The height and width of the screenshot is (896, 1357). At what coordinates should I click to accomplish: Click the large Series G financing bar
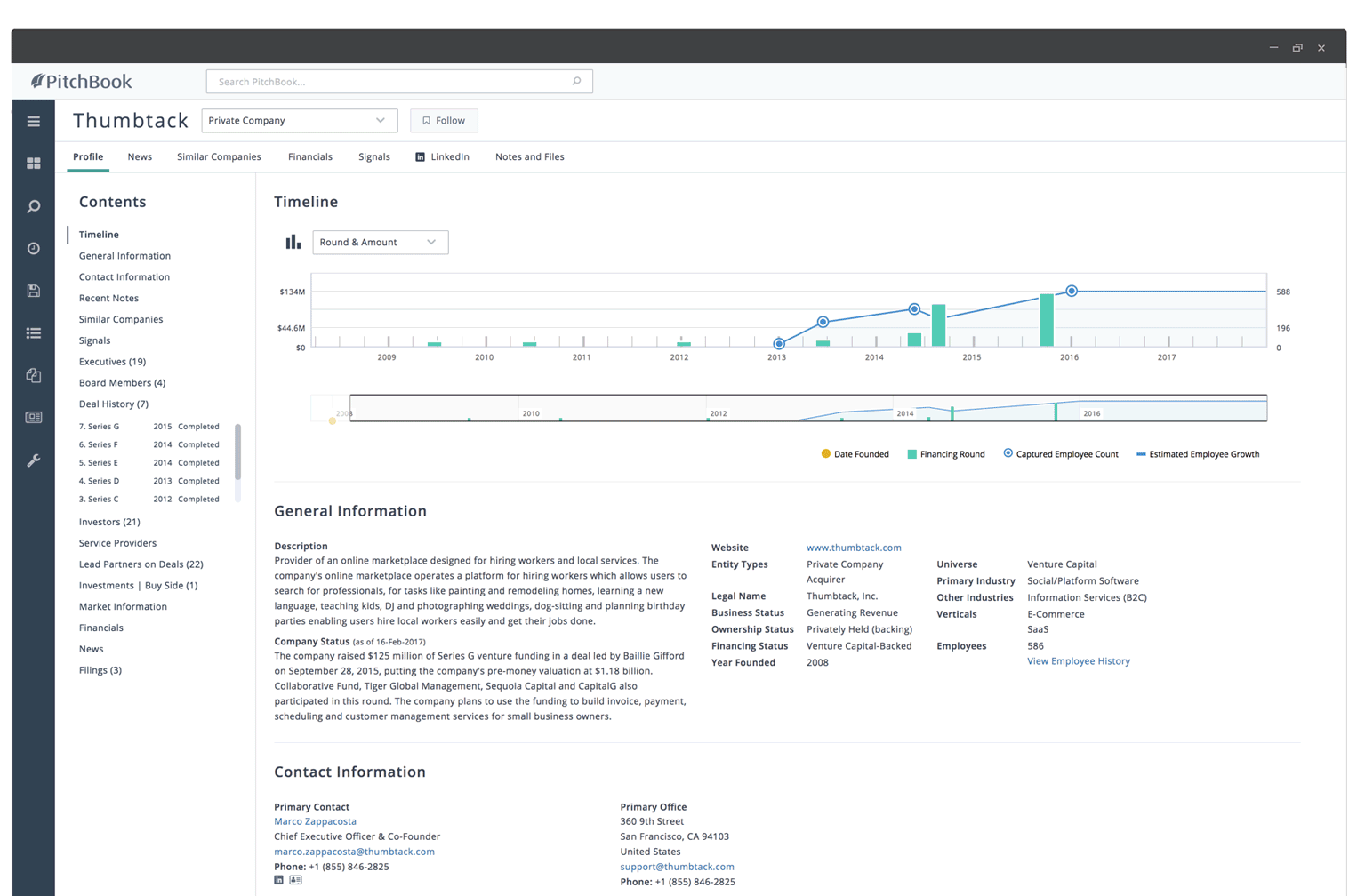point(1047,320)
